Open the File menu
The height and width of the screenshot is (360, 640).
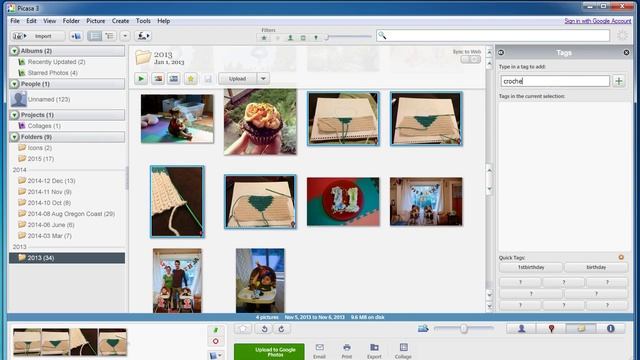(15, 21)
